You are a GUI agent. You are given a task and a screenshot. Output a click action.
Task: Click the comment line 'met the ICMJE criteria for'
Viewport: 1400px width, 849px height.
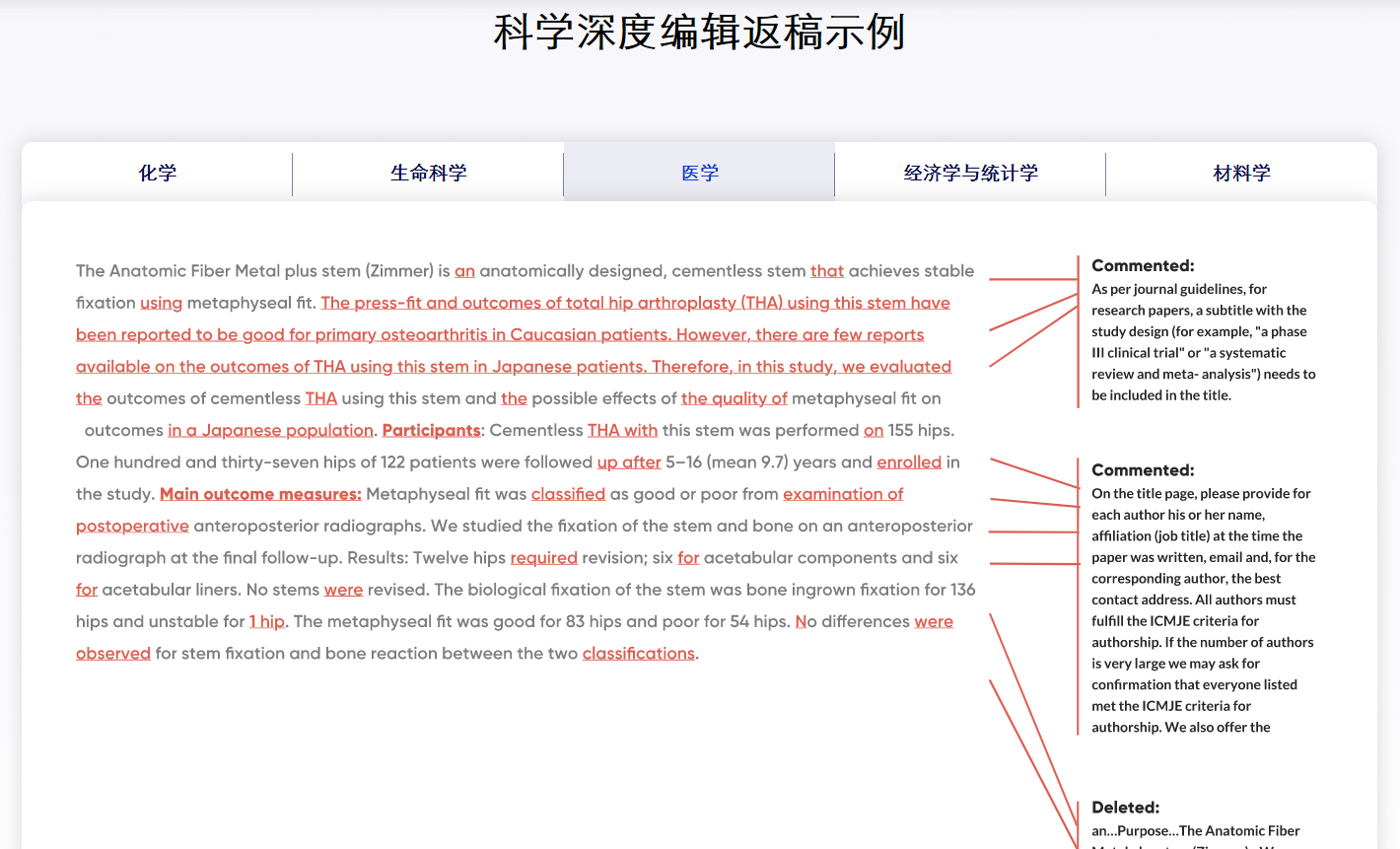coord(1171,706)
